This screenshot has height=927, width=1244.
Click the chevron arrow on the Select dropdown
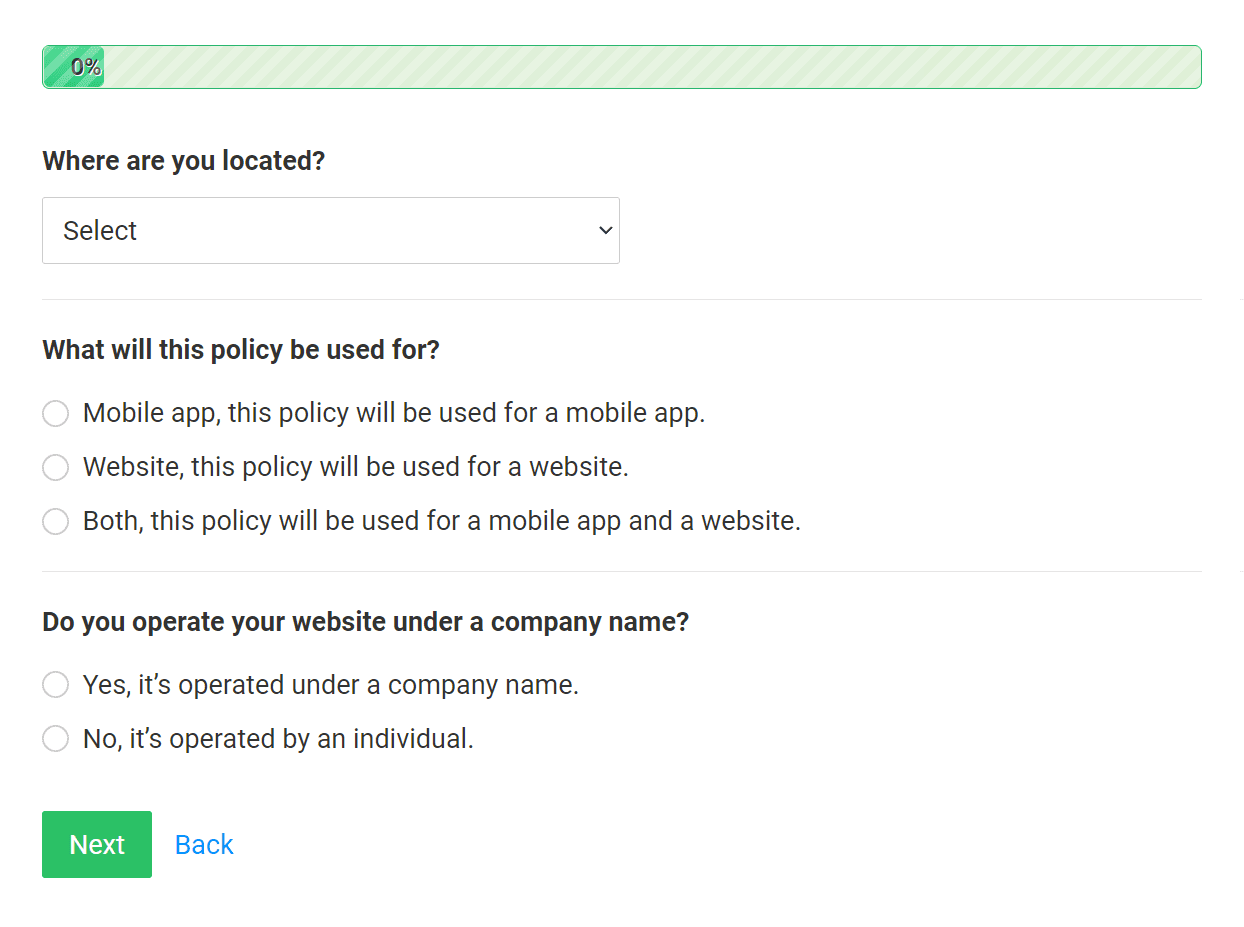tap(604, 230)
